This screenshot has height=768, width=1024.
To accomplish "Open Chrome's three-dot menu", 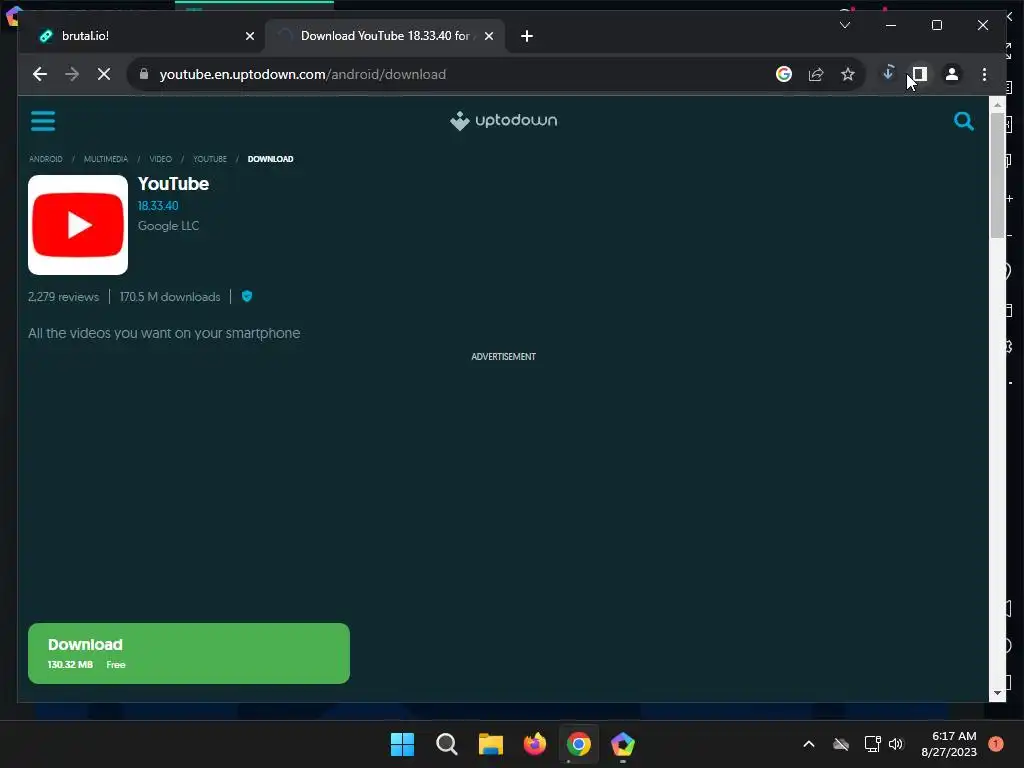I will pyautogui.click(x=984, y=74).
